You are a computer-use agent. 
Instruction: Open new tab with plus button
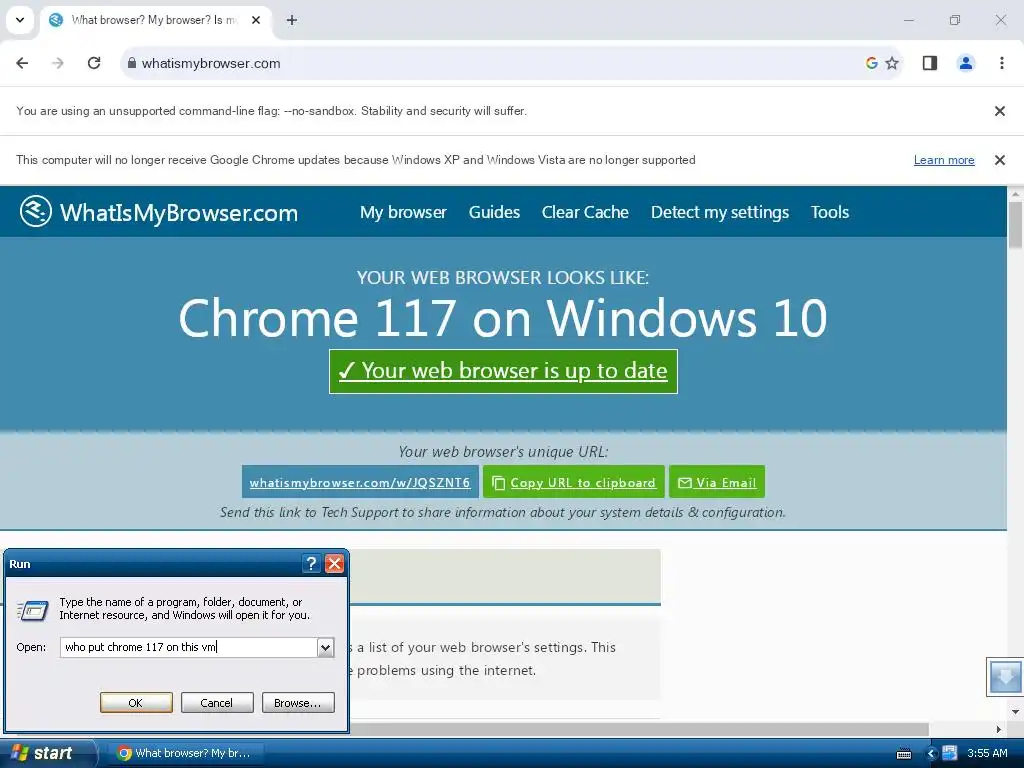click(x=292, y=20)
